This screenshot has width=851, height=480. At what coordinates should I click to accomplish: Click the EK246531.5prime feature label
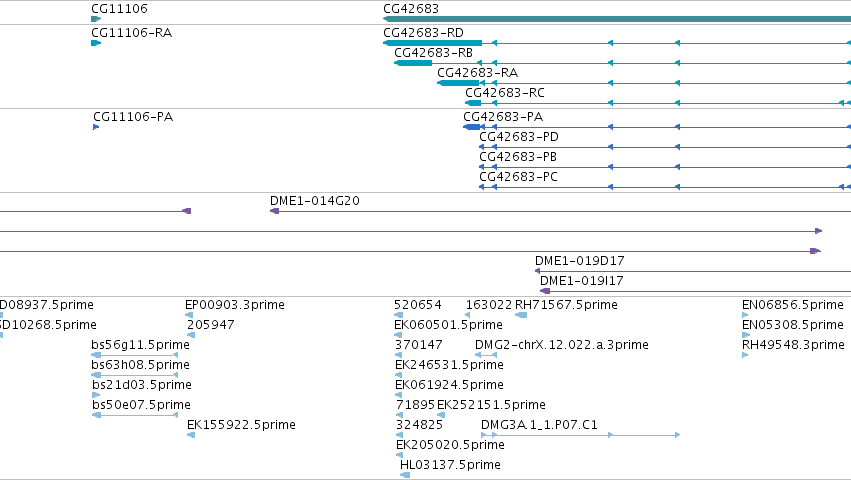[x=449, y=365]
